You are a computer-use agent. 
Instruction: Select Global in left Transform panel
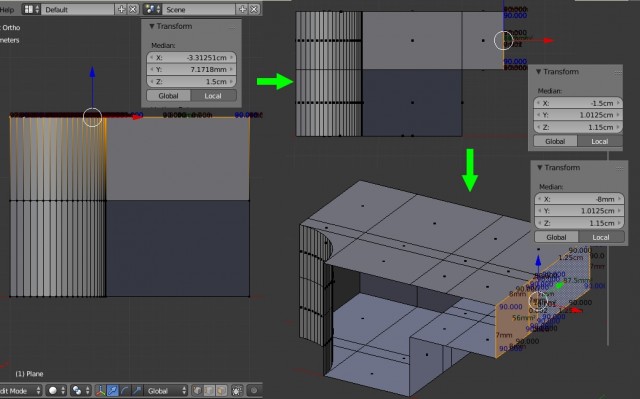pos(168,96)
